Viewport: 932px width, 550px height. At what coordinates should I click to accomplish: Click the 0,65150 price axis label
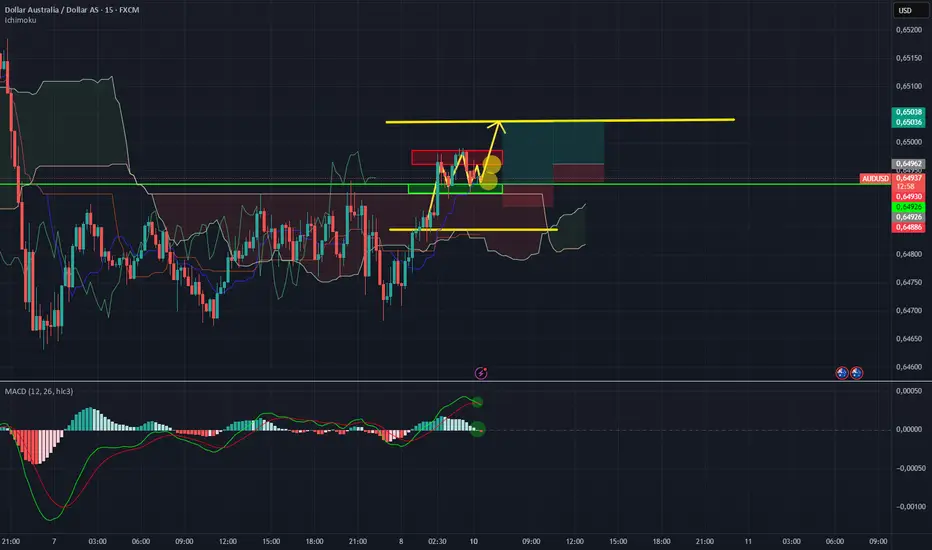click(x=909, y=58)
